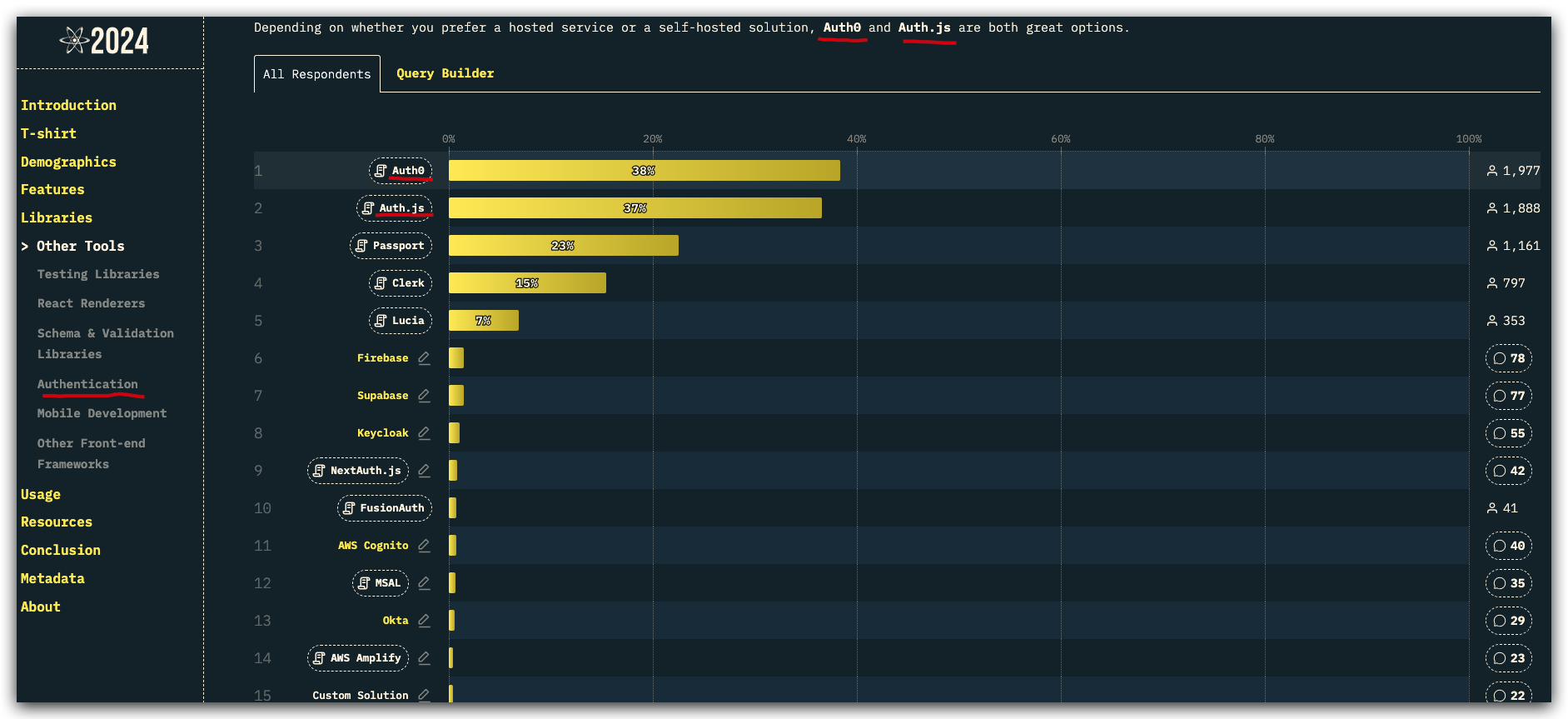The image size is (1568, 719).
Task: Open the Metadata page
Action: pos(52,578)
